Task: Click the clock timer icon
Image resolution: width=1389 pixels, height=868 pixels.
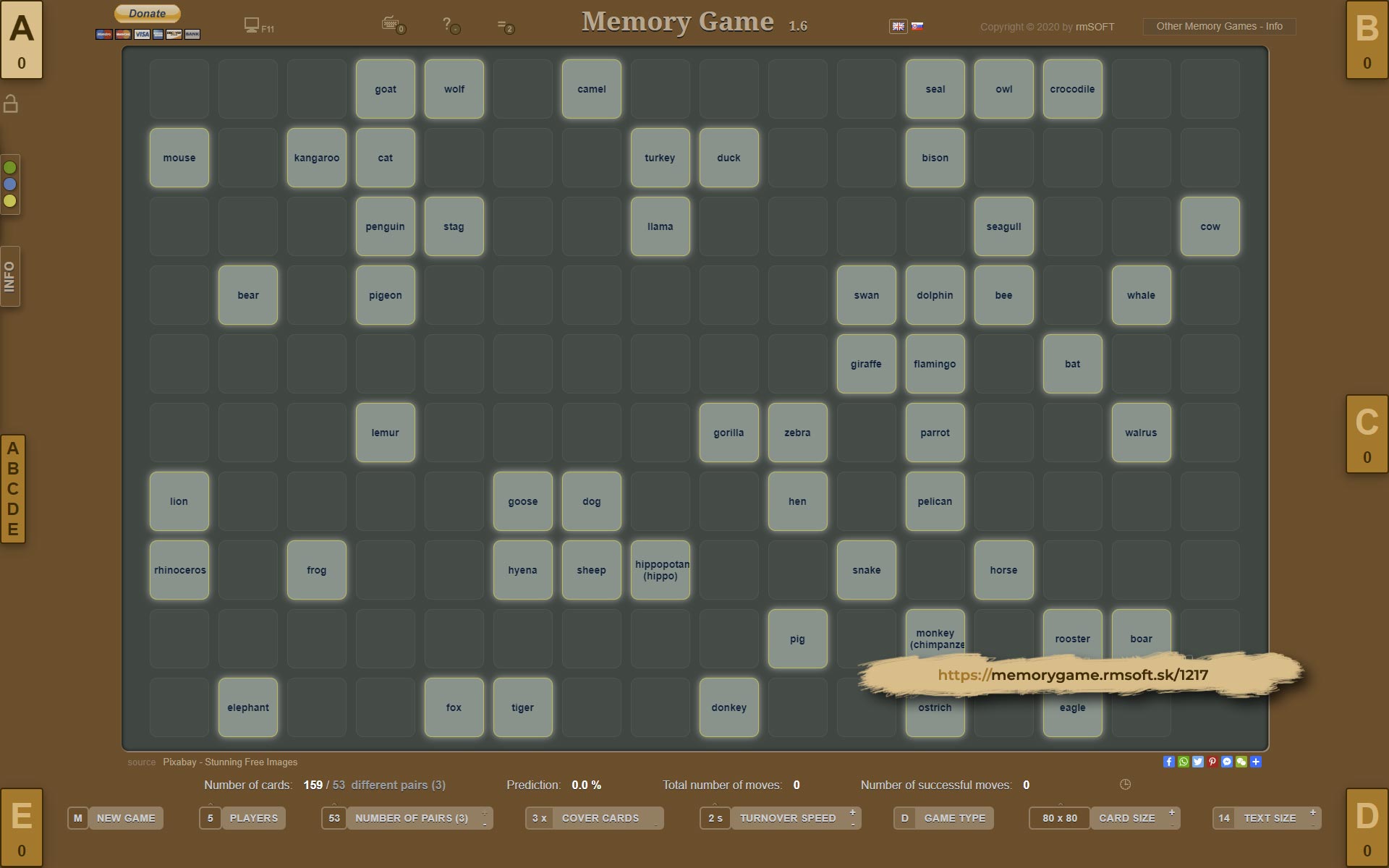Action: click(1125, 785)
